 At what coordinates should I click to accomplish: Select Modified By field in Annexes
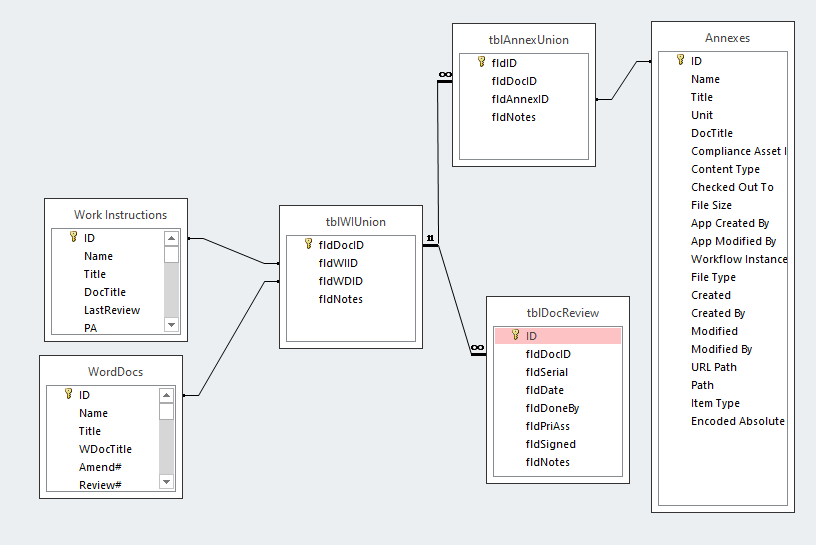pyautogui.click(x=722, y=349)
